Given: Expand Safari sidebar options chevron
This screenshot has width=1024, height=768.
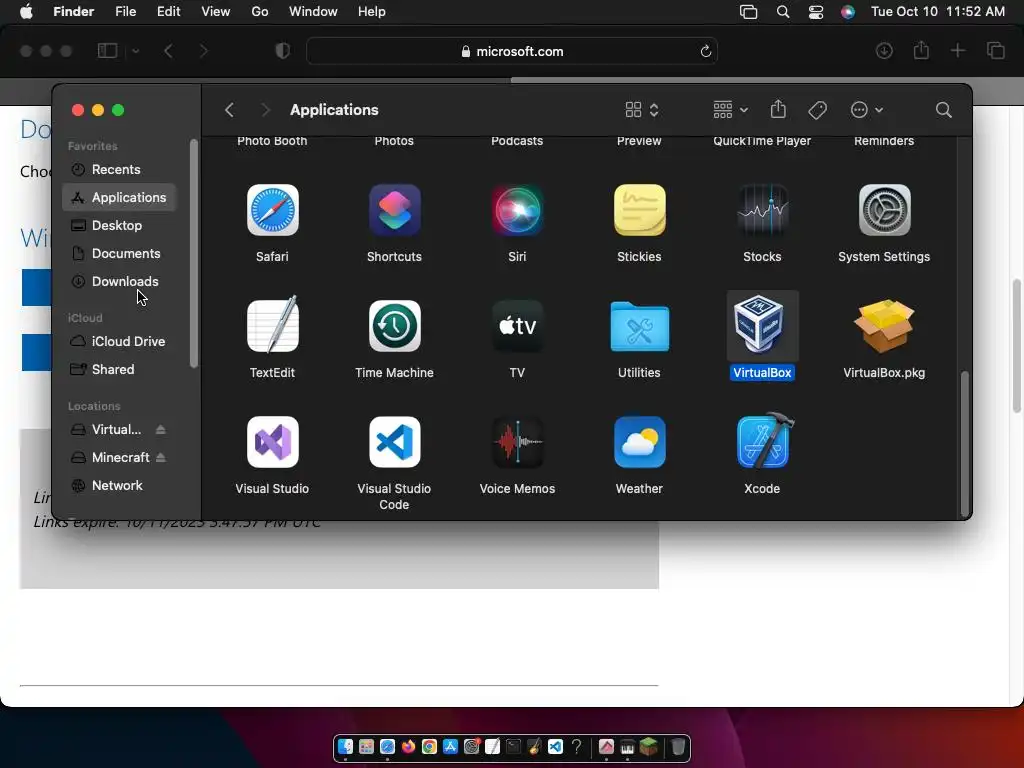Looking at the screenshot, I should (x=135, y=51).
